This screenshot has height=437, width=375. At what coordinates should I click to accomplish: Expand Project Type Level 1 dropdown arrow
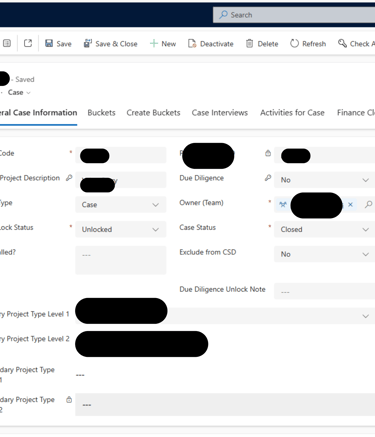[x=365, y=316]
